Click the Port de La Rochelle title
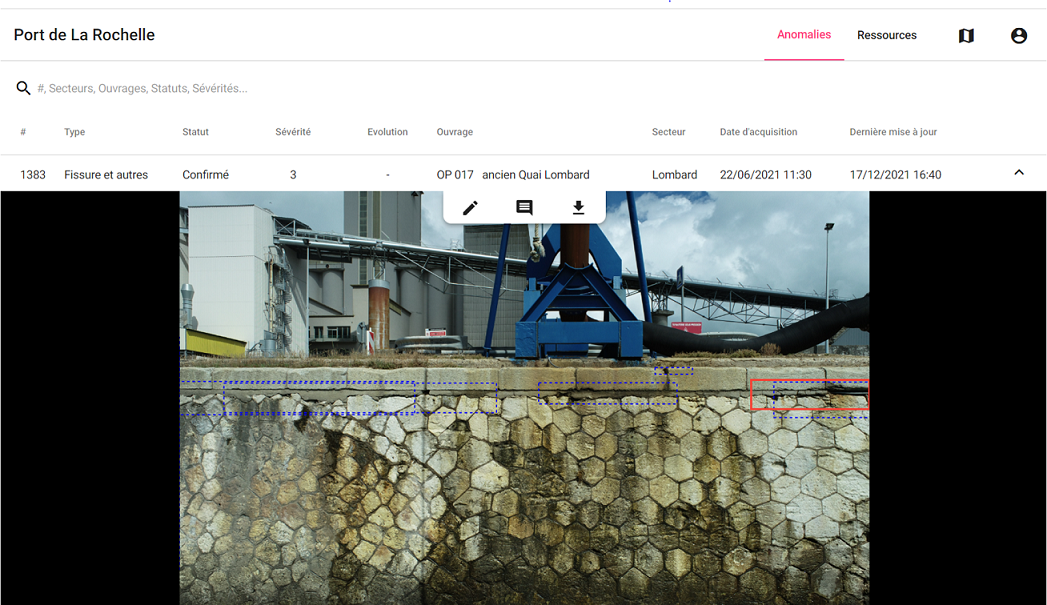Image resolution: width=1047 pixels, height=605 pixels. coord(84,35)
